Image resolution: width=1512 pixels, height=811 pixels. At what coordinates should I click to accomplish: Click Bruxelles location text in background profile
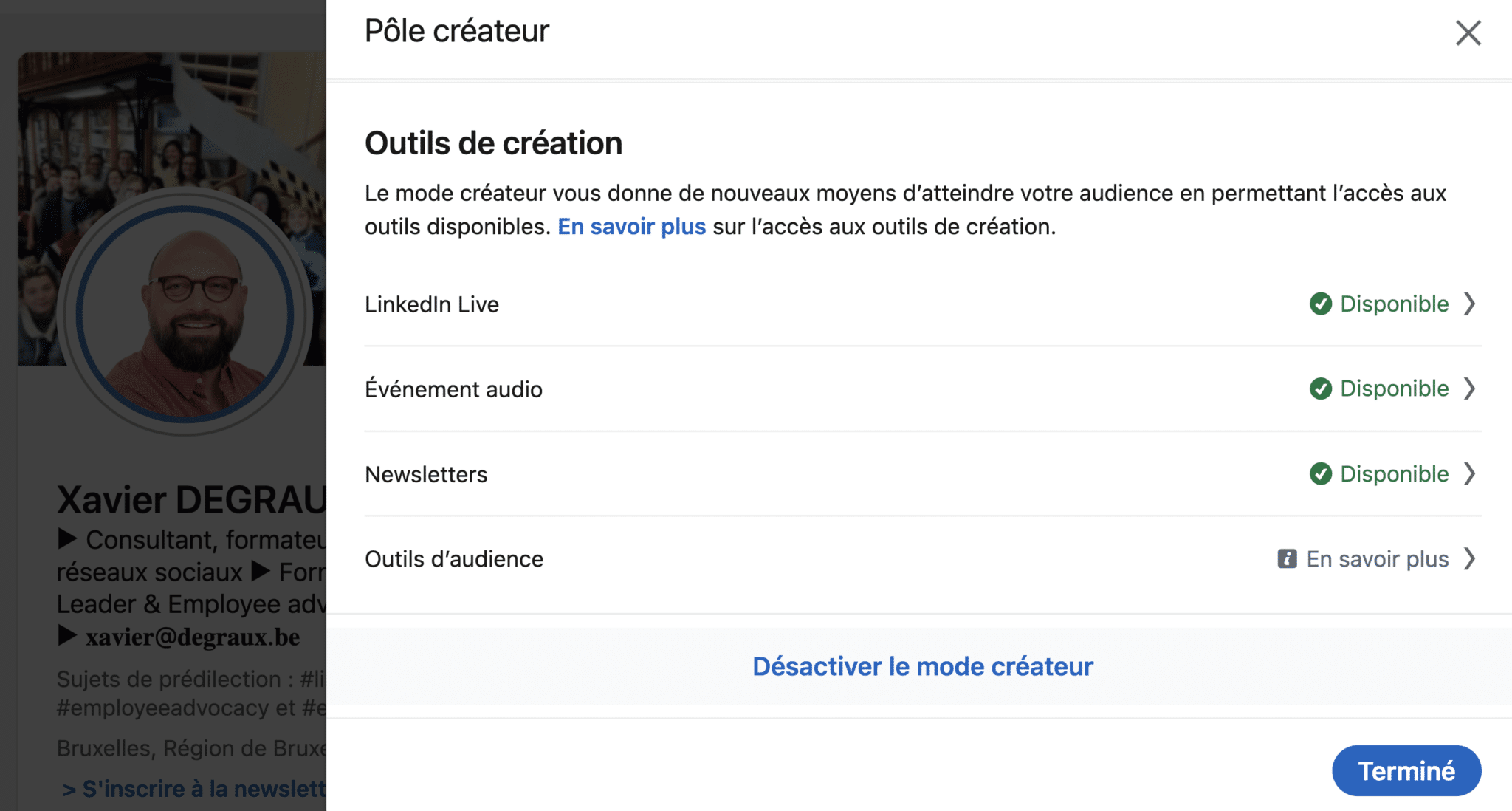click(x=191, y=748)
